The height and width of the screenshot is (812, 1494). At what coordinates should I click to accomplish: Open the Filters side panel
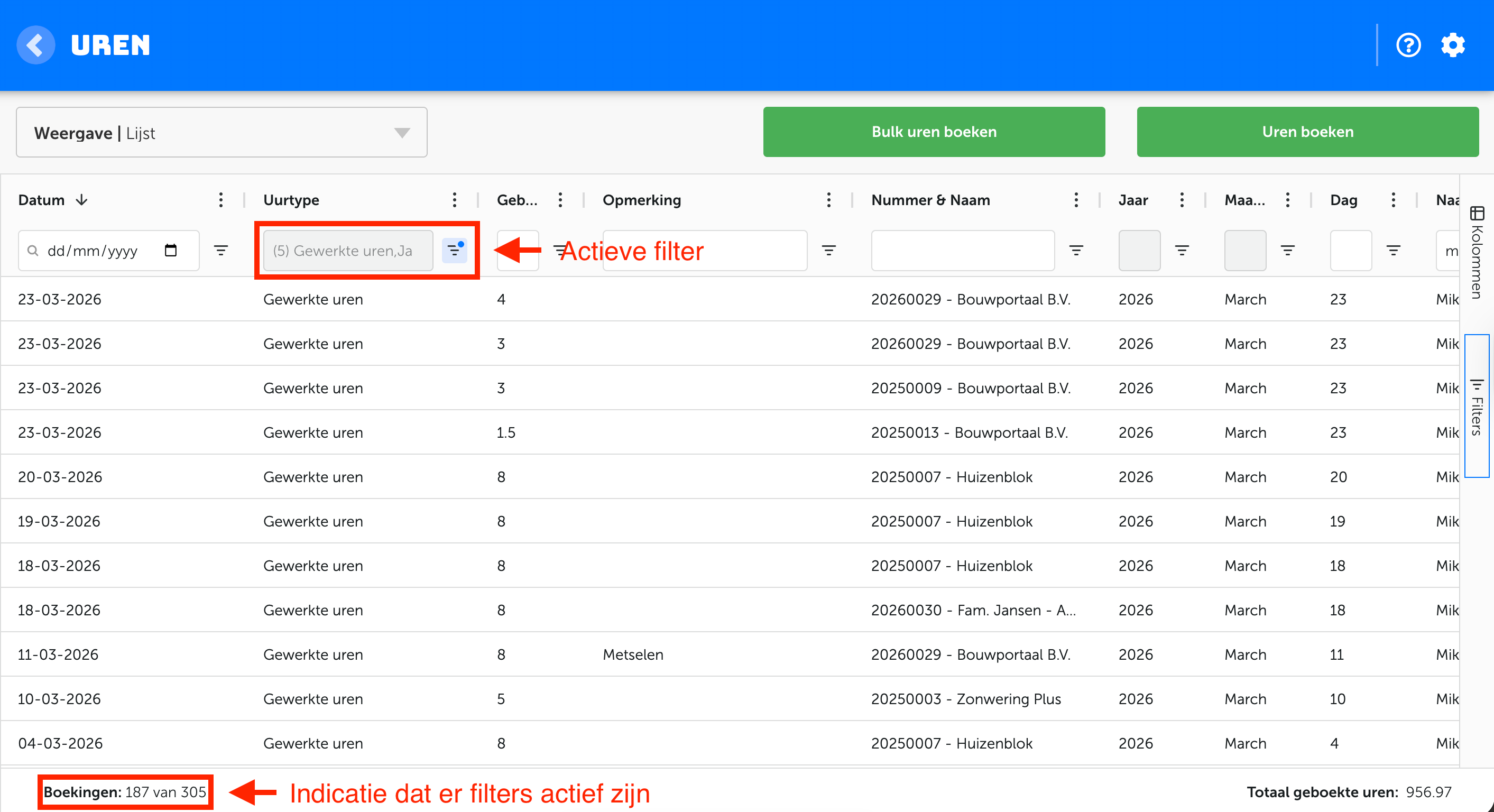tap(1477, 406)
